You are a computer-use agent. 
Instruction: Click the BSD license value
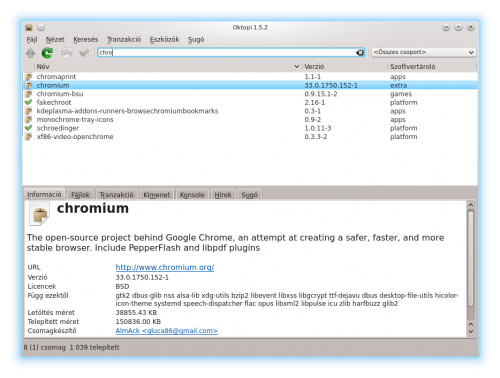tap(122, 287)
